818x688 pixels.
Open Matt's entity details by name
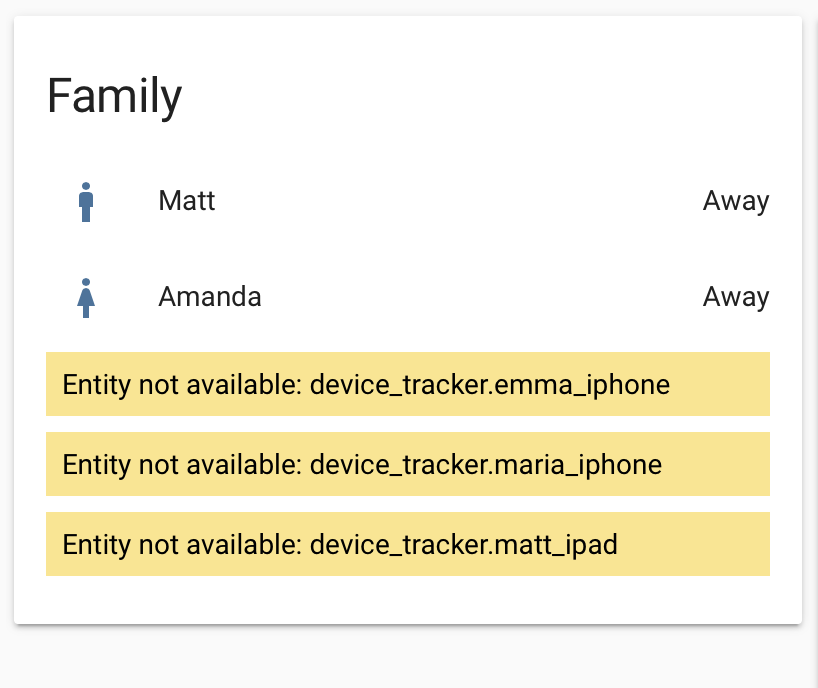tap(187, 201)
